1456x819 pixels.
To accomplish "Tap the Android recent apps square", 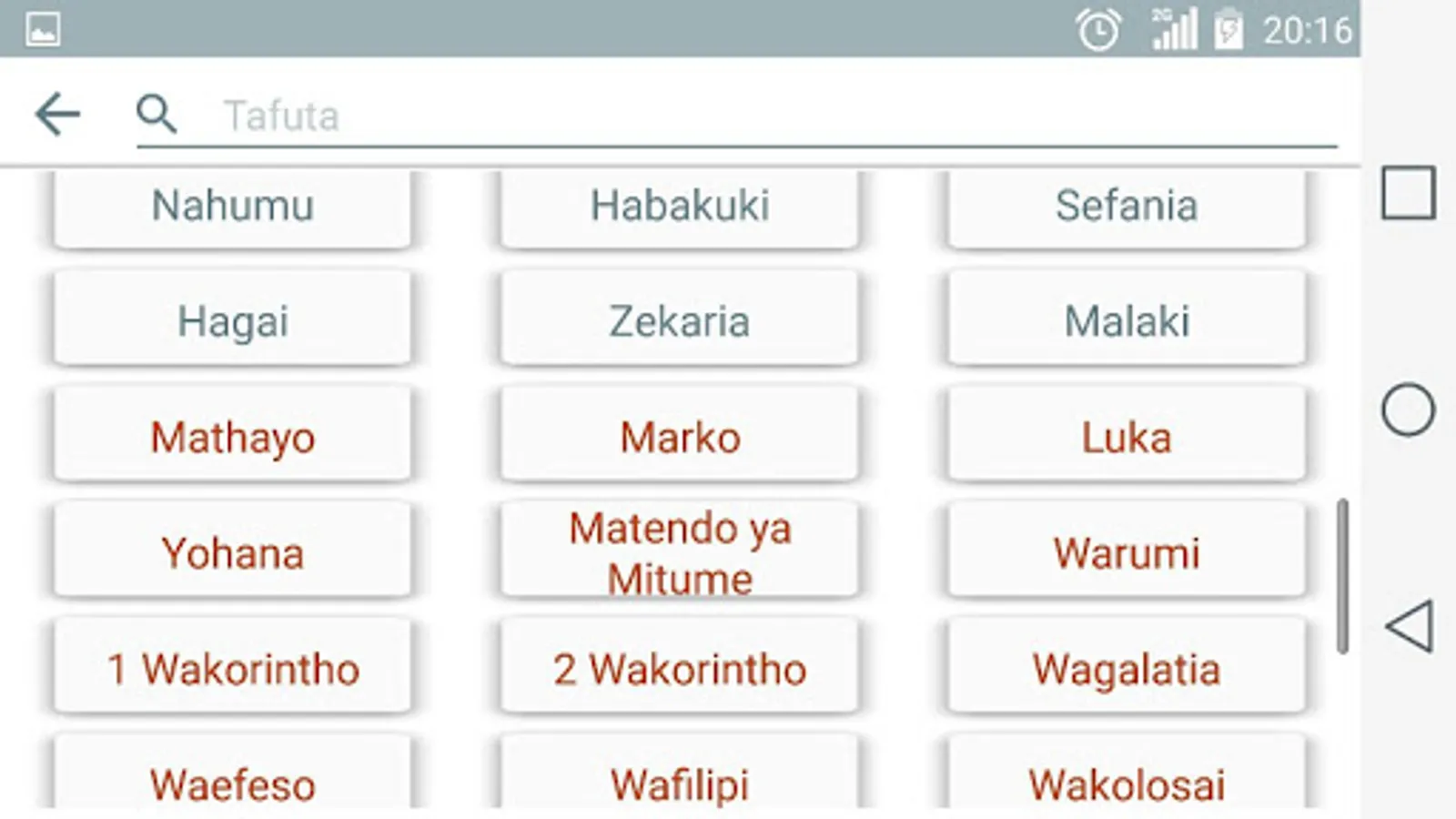I will (1408, 193).
